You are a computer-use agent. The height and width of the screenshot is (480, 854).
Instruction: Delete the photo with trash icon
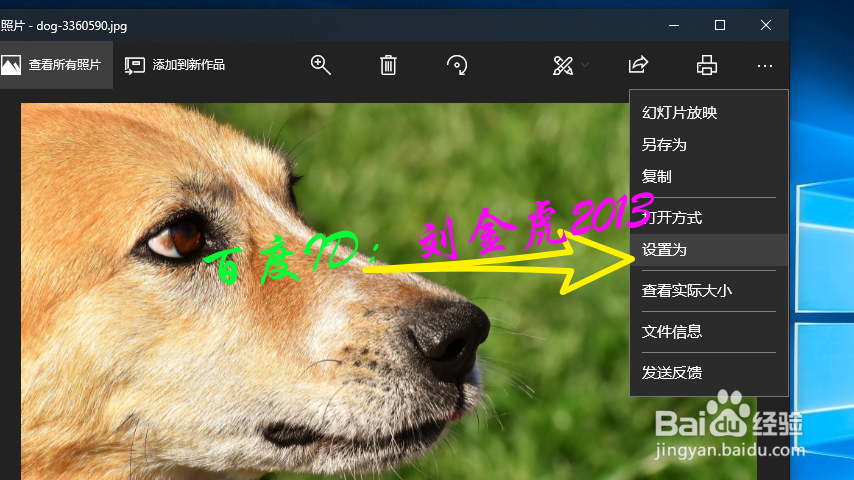[388, 65]
